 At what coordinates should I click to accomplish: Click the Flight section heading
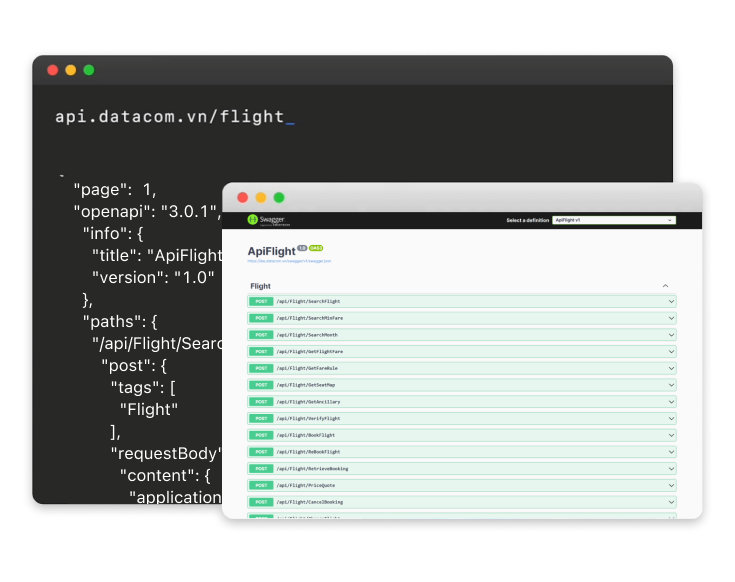click(260, 286)
